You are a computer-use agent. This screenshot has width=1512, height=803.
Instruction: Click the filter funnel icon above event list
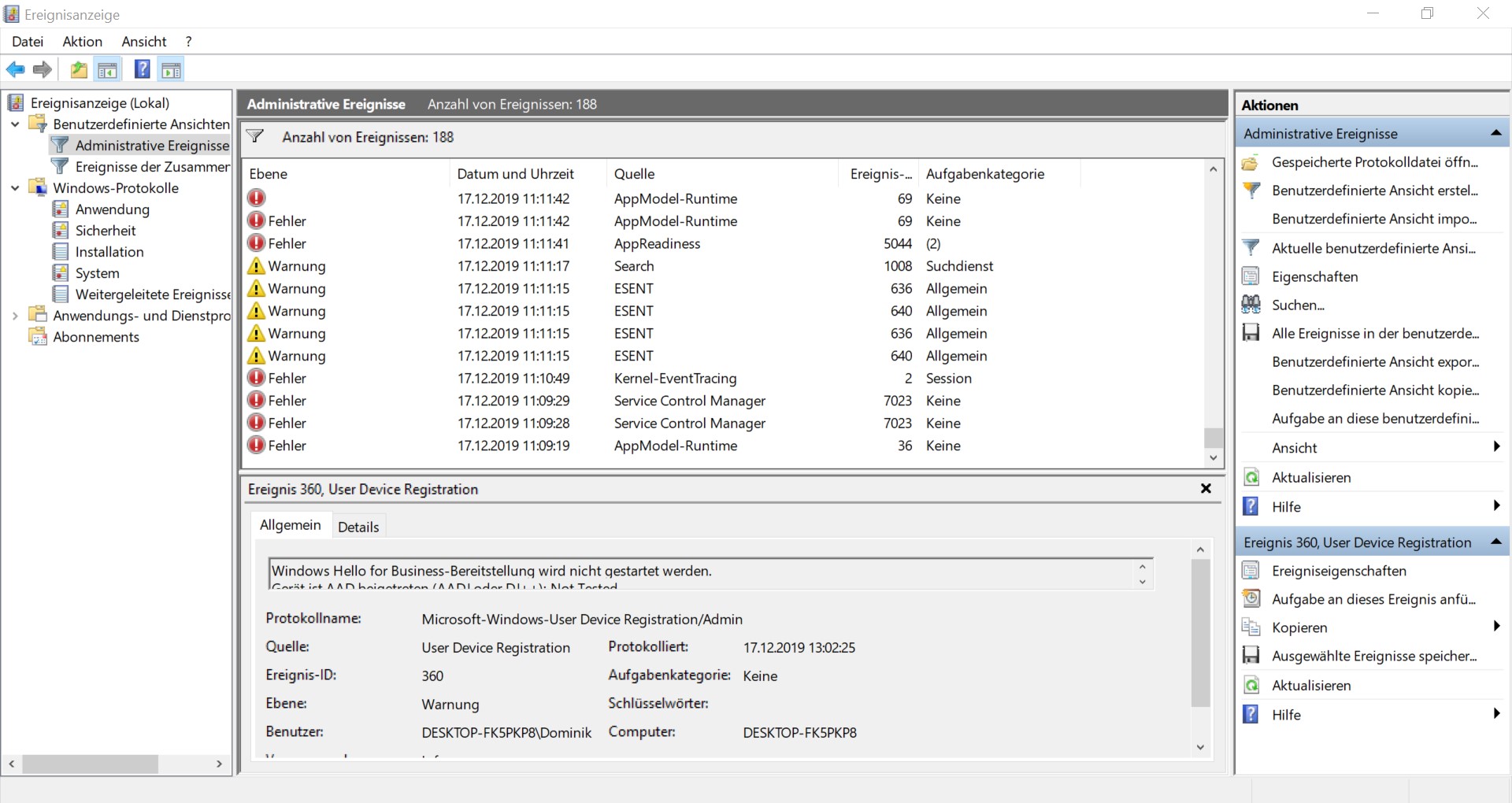(255, 136)
